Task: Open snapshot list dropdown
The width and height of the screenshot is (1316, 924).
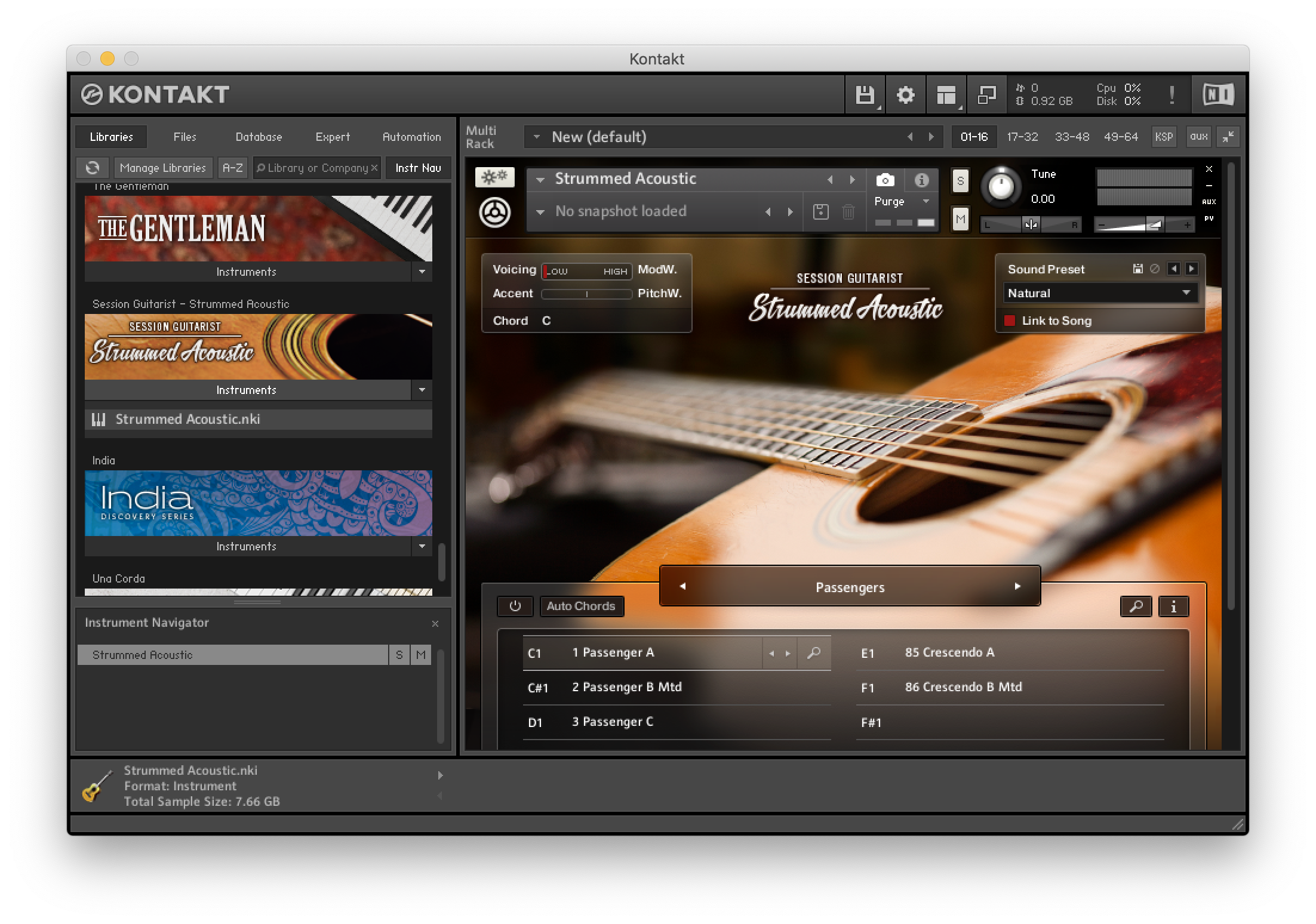Action: [x=540, y=212]
